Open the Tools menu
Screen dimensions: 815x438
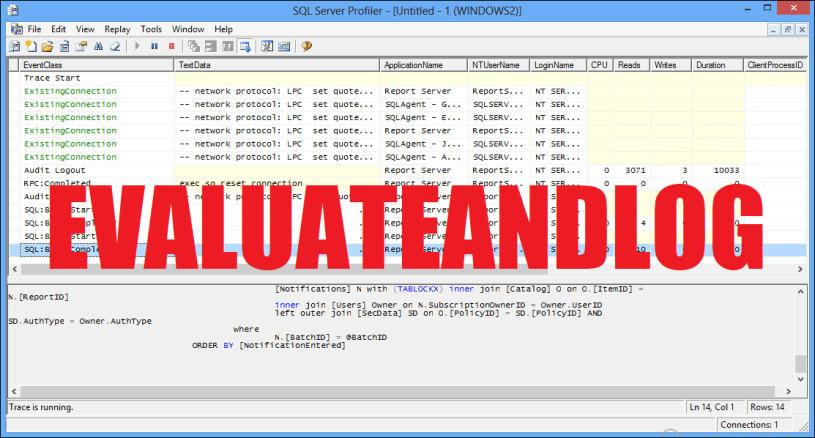coord(151,30)
